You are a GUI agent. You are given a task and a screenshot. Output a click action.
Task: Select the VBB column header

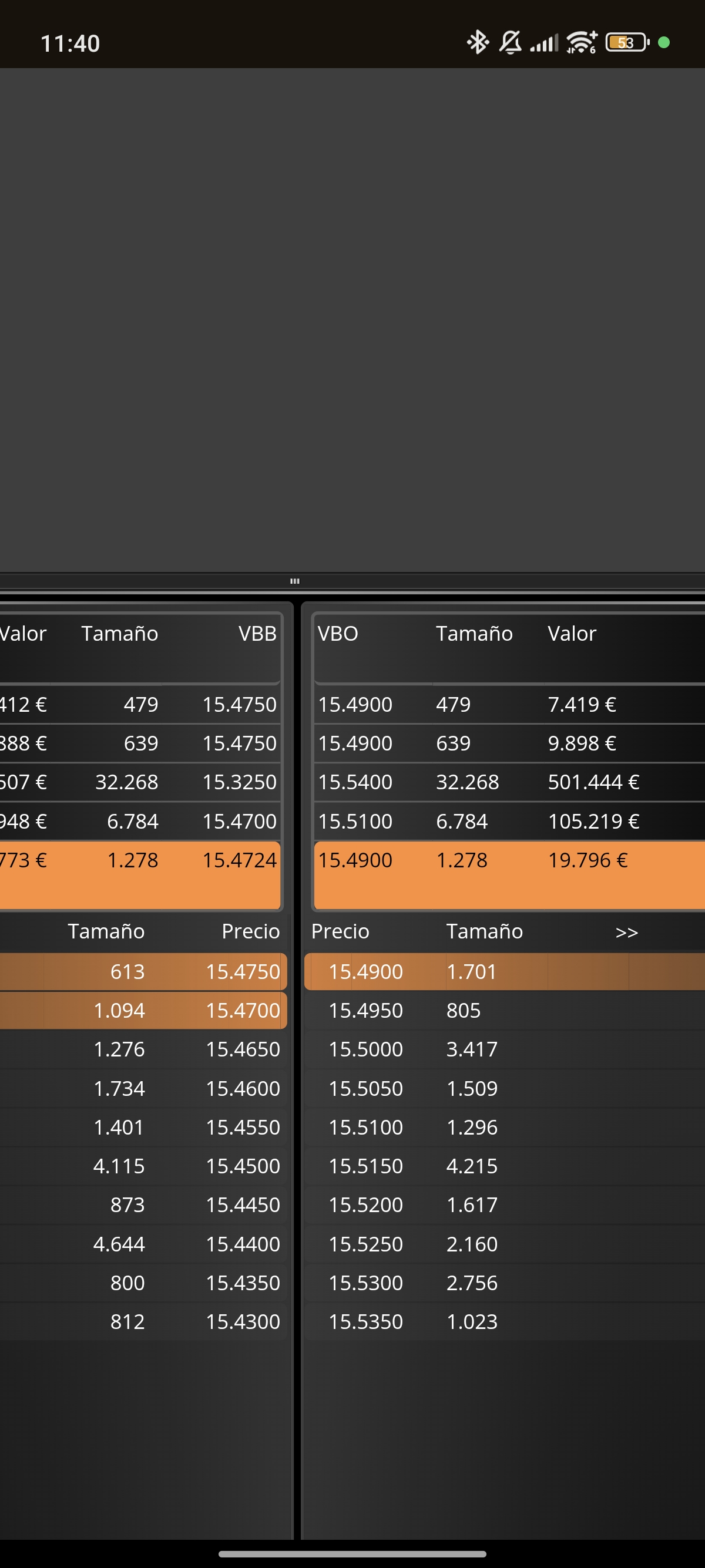tap(257, 634)
